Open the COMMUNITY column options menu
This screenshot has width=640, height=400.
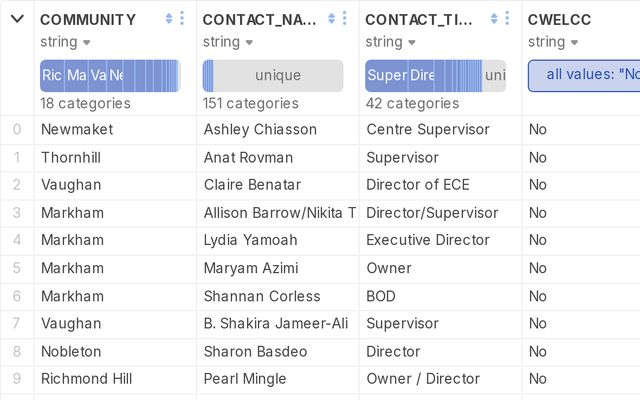tap(182, 19)
